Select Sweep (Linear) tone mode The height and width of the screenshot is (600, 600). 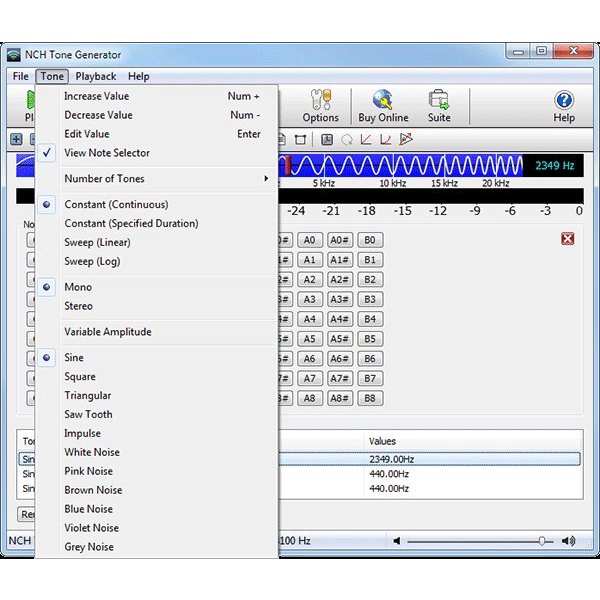(97, 242)
